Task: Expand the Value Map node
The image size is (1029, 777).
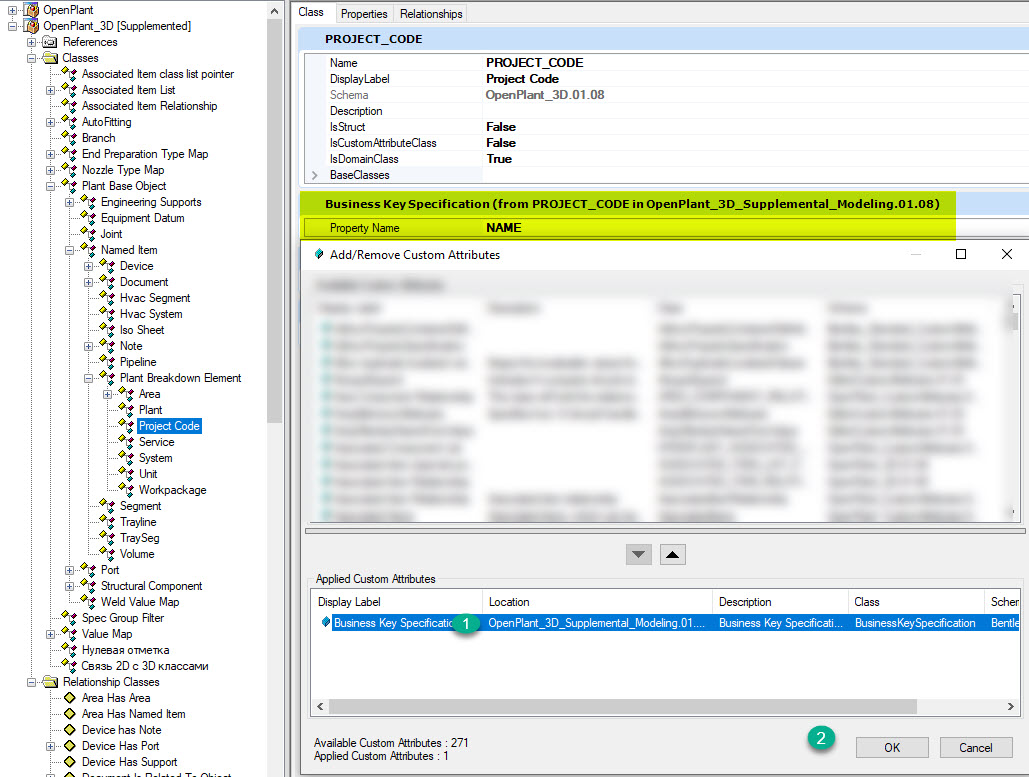Action: (x=51, y=635)
